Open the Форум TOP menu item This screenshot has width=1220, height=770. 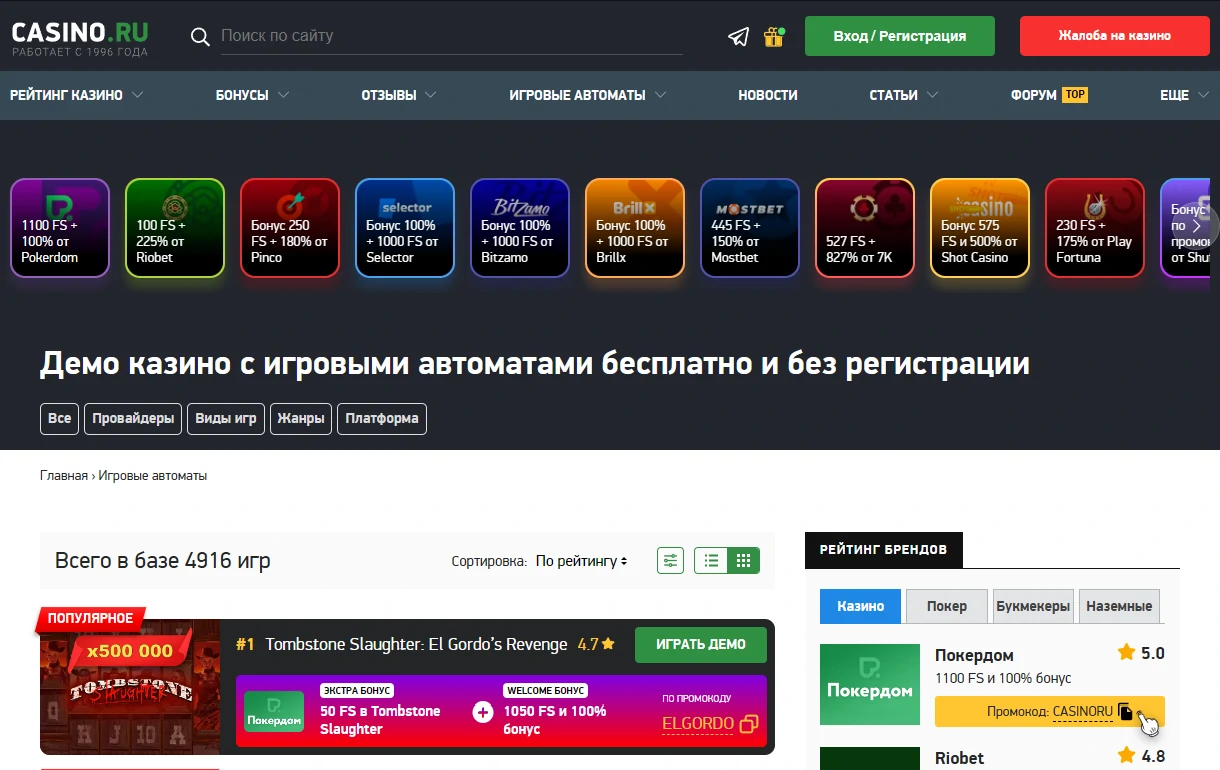coord(1049,95)
